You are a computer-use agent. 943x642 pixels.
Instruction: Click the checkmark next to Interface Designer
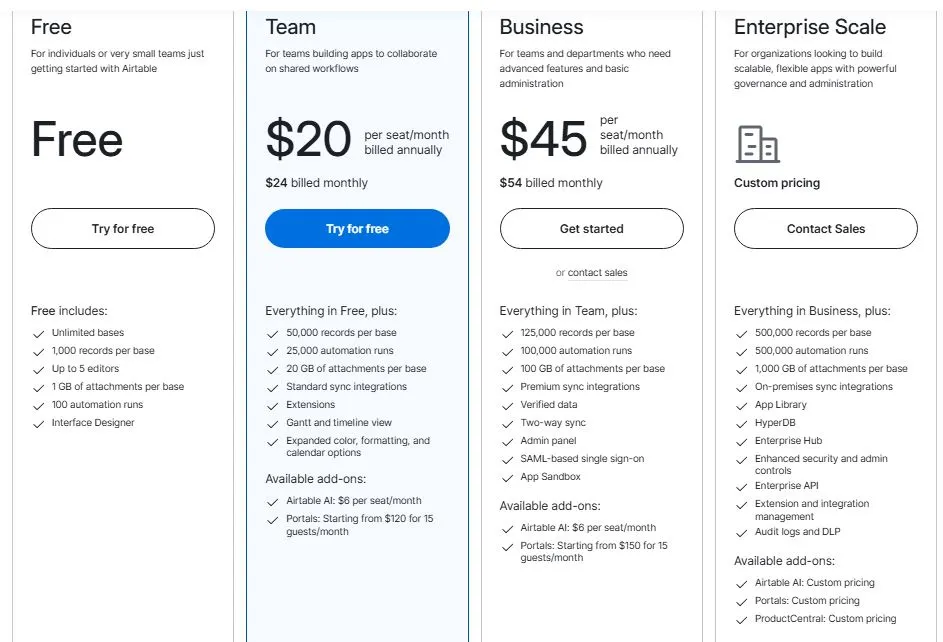39,423
